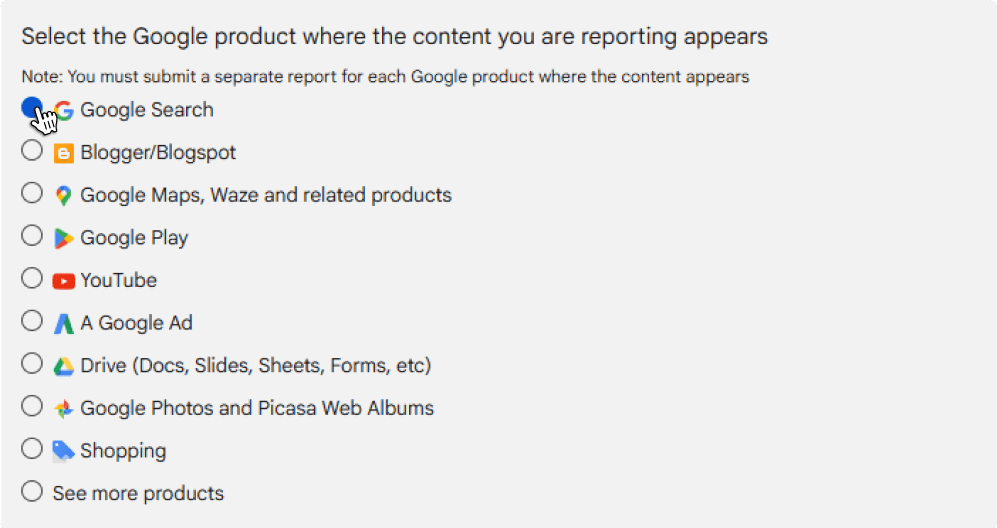This screenshot has width=997, height=528.
Task: Click the See more products label
Action: [x=138, y=494]
